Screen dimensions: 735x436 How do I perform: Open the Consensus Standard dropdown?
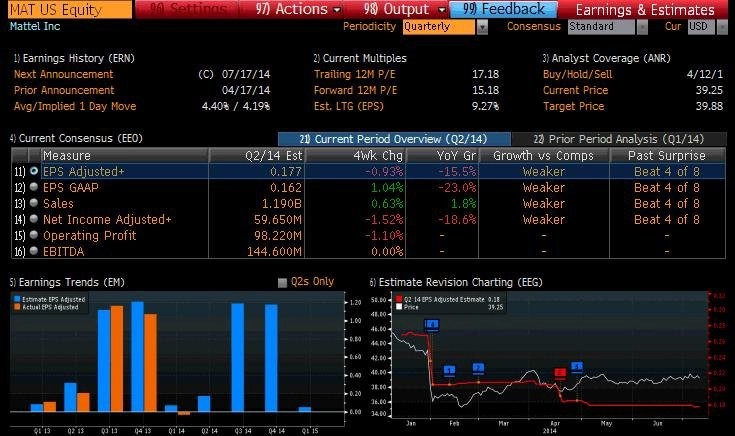coord(642,27)
